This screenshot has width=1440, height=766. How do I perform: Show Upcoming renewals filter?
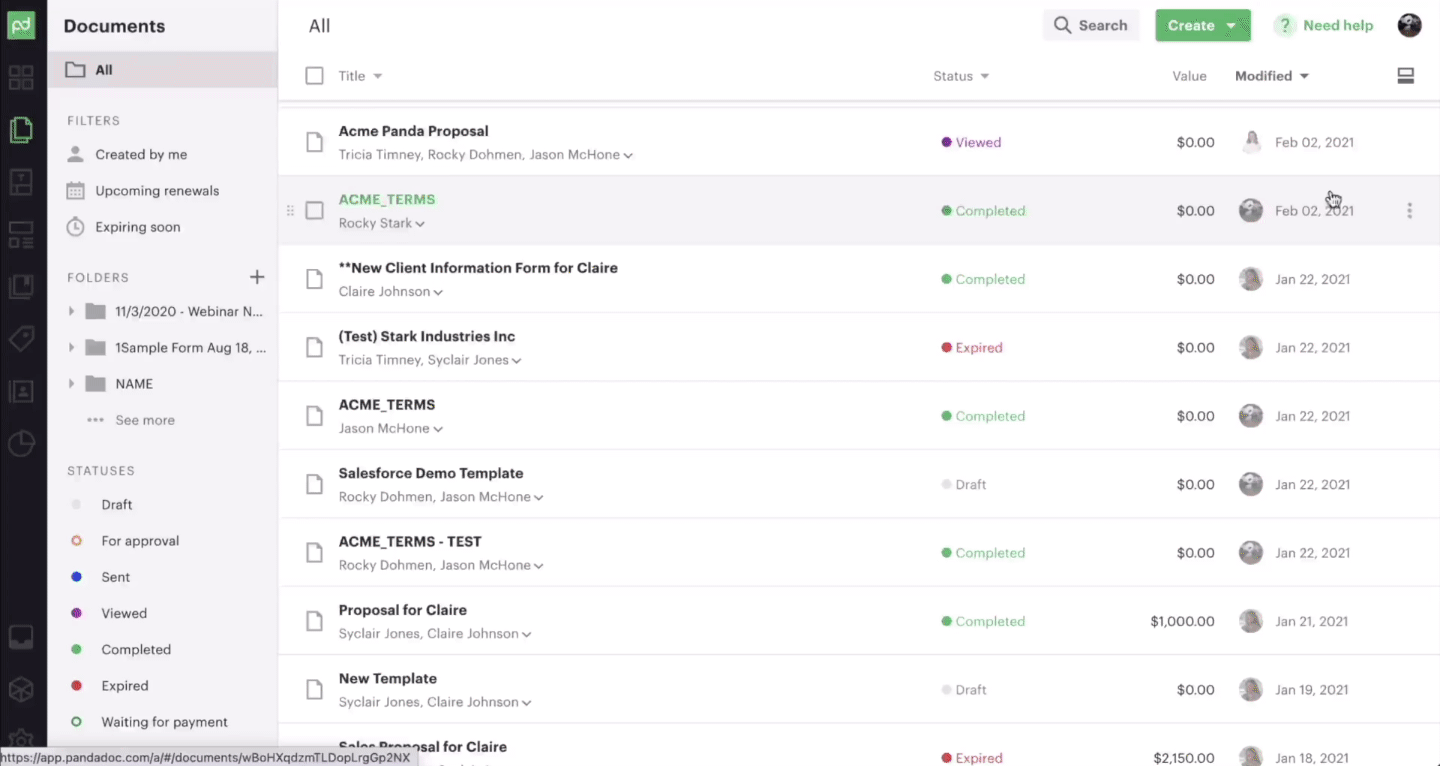pyautogui.click(x=157, y=191)
